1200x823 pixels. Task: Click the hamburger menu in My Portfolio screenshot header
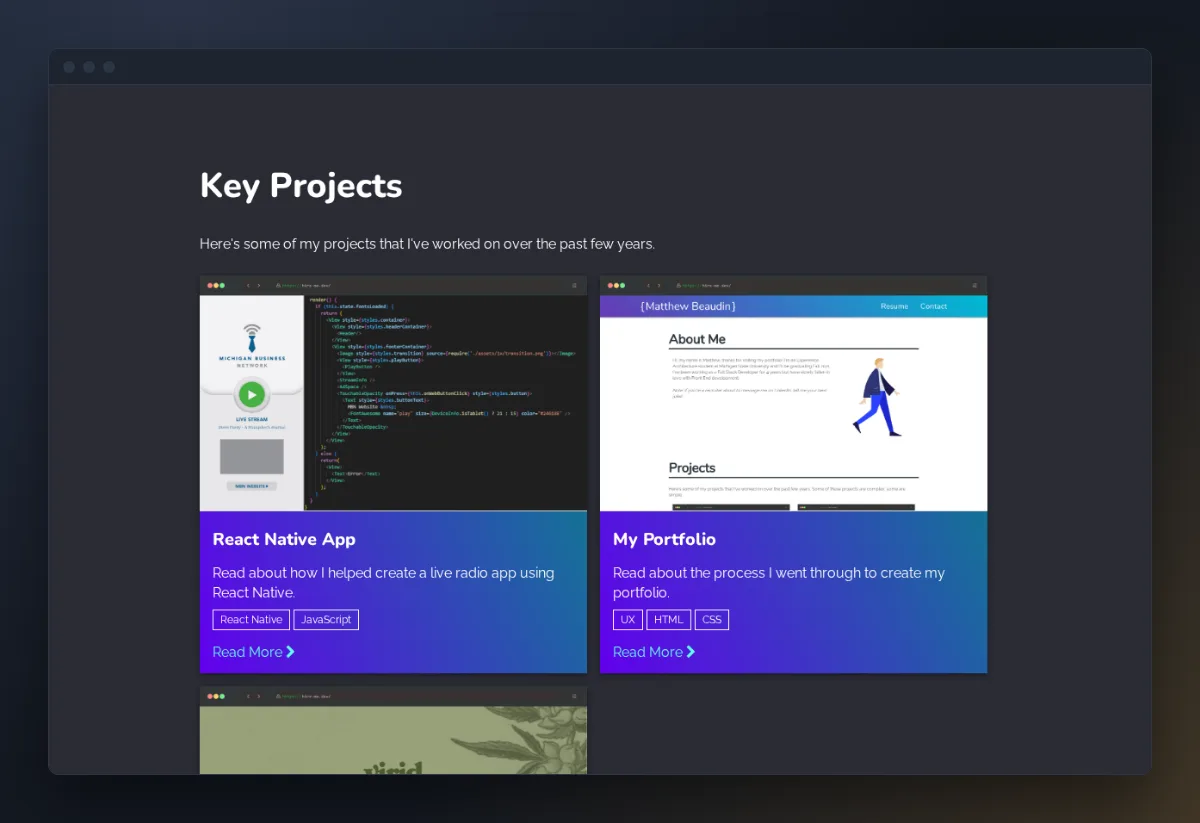[x=974, y=285]
